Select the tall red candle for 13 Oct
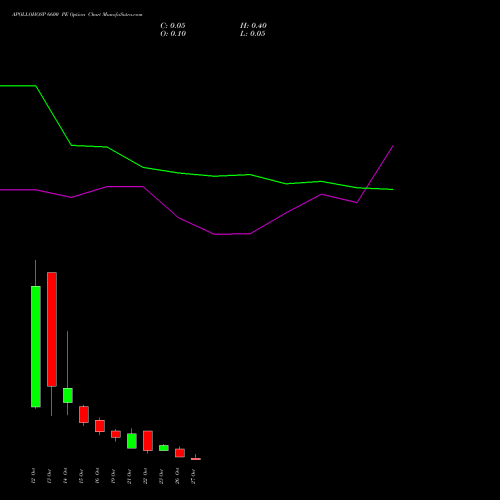 (52, 329)
